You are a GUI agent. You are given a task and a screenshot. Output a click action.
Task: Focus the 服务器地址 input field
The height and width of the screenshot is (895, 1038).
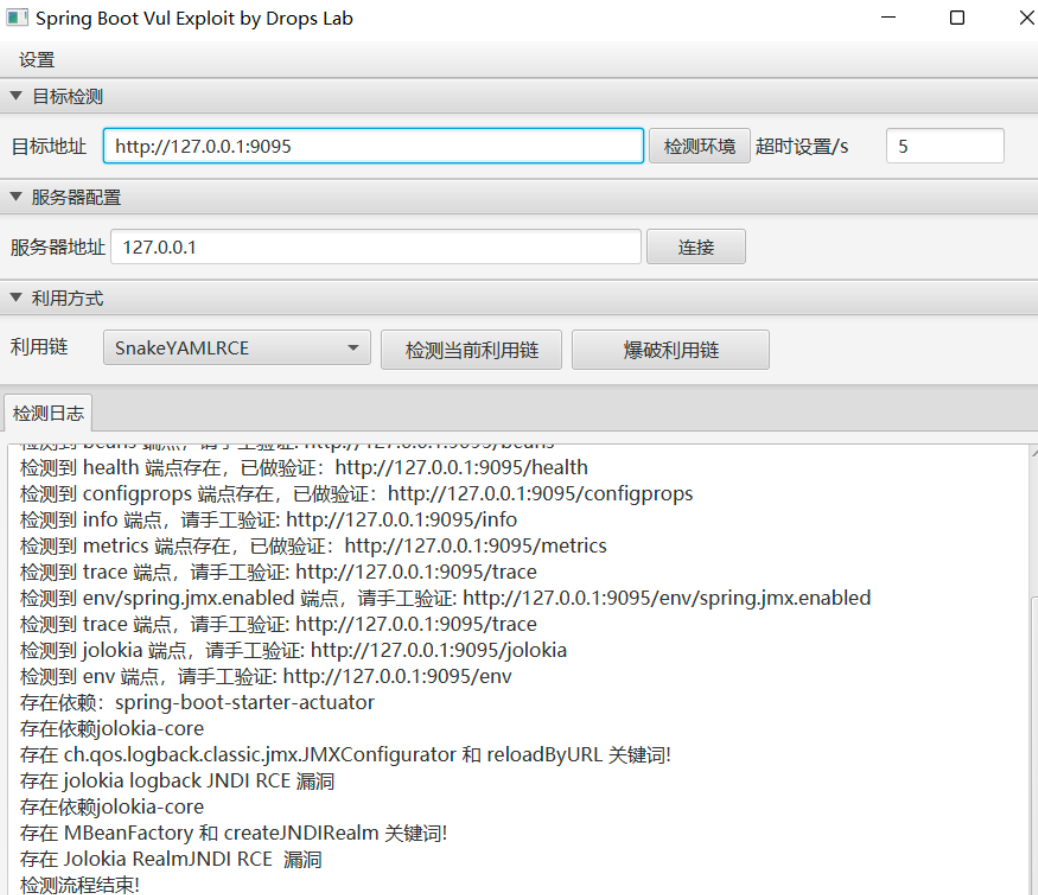375,247
